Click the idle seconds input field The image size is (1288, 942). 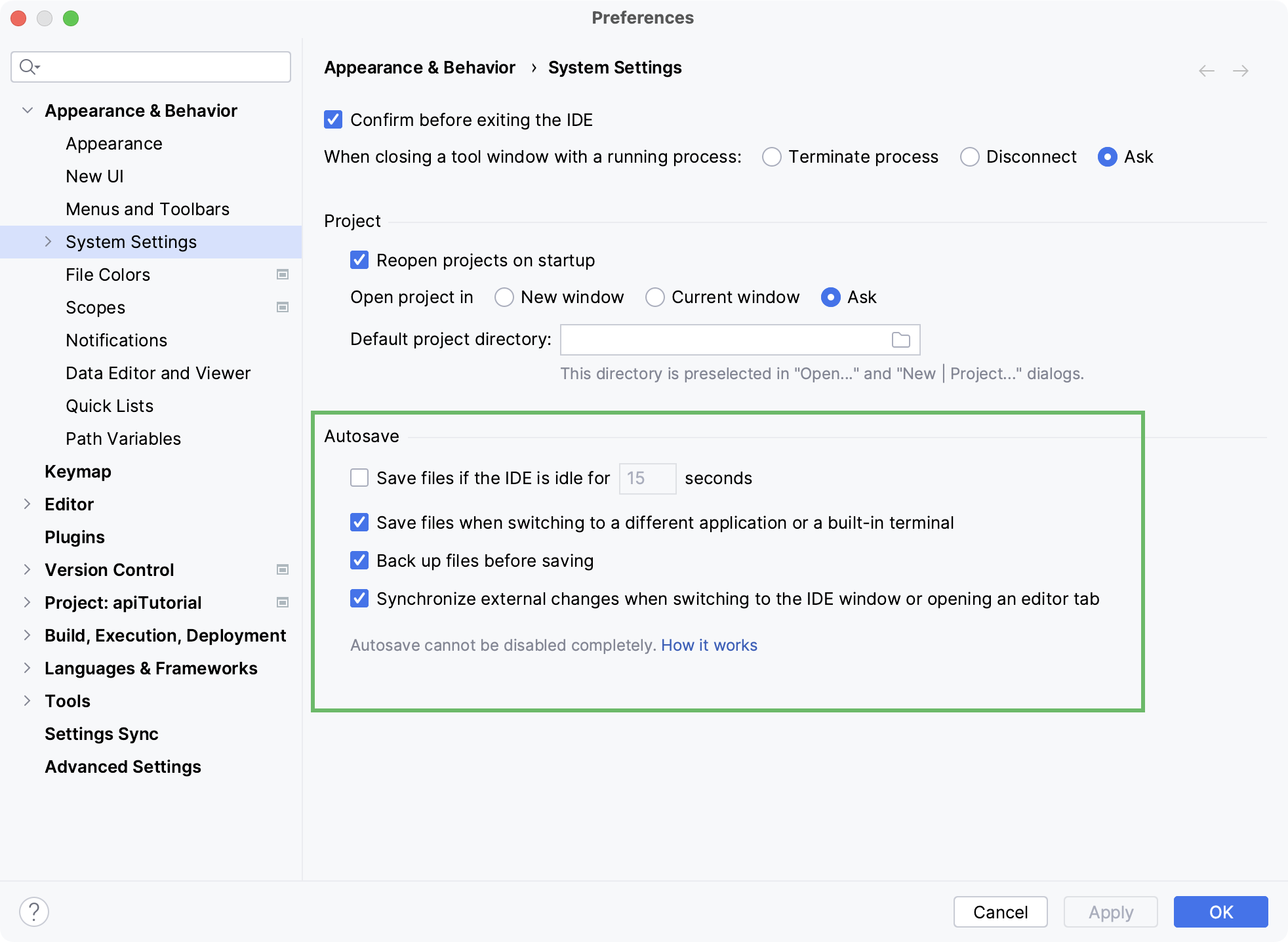645,478
